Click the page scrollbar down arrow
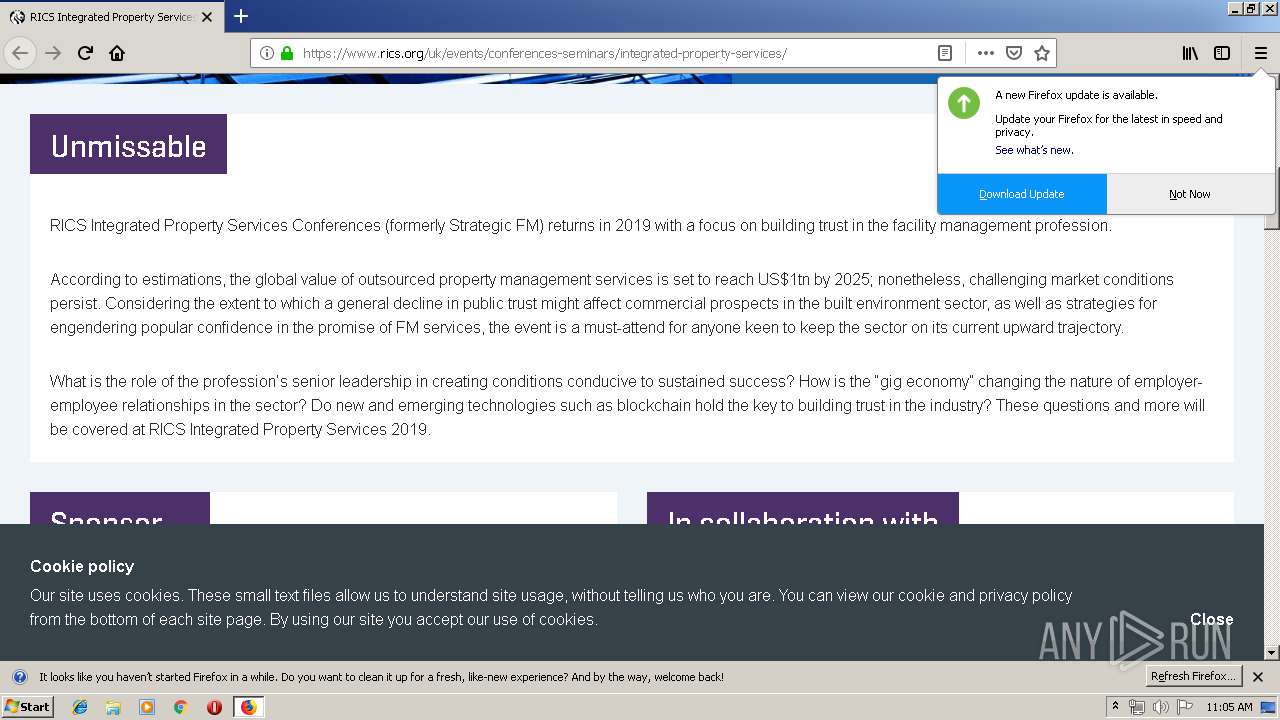Viewport: 1280px width, 720px height. click(1272, 652)
